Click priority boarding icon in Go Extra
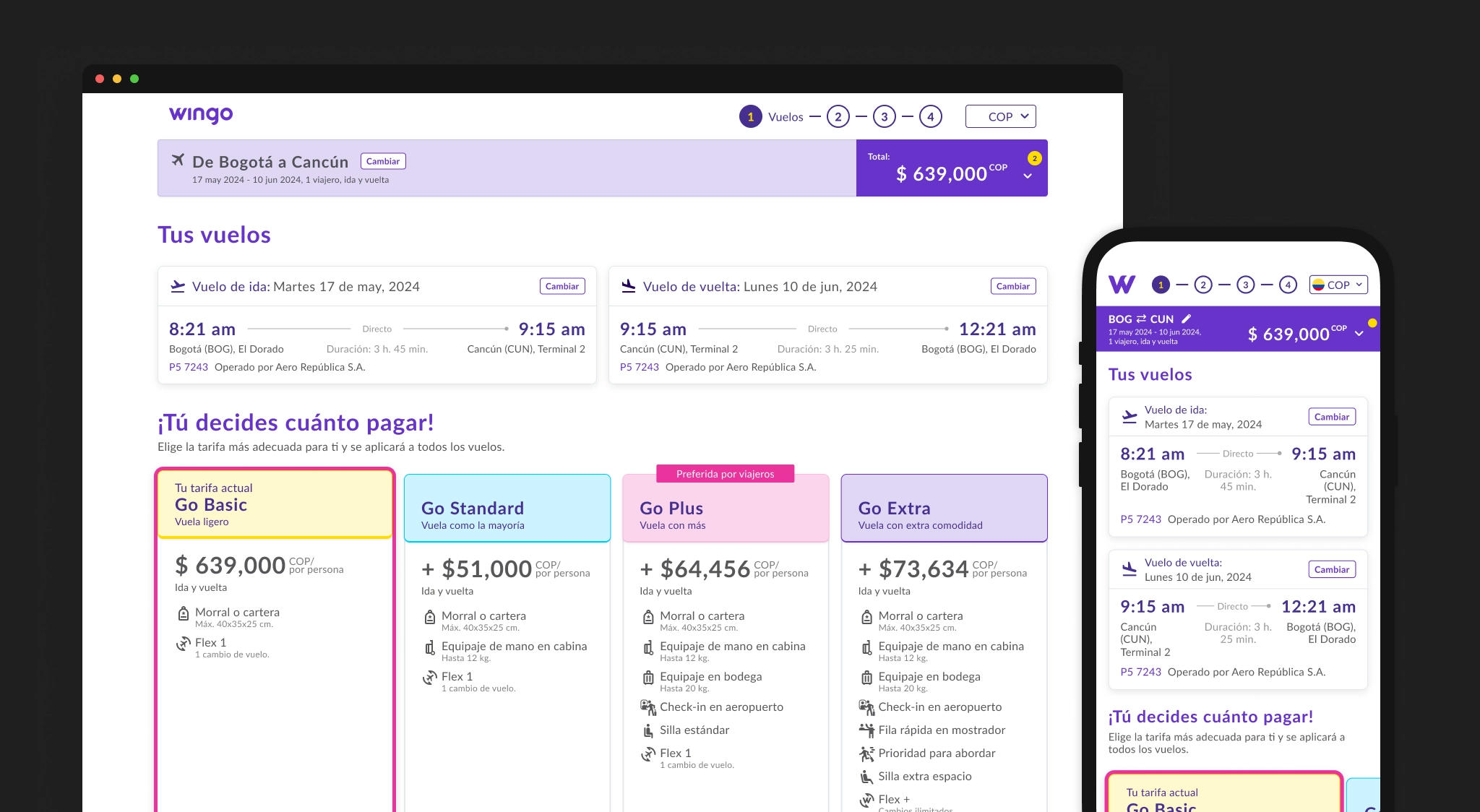Viewport: 1480px width, 812px height. [x=866, y=753]
